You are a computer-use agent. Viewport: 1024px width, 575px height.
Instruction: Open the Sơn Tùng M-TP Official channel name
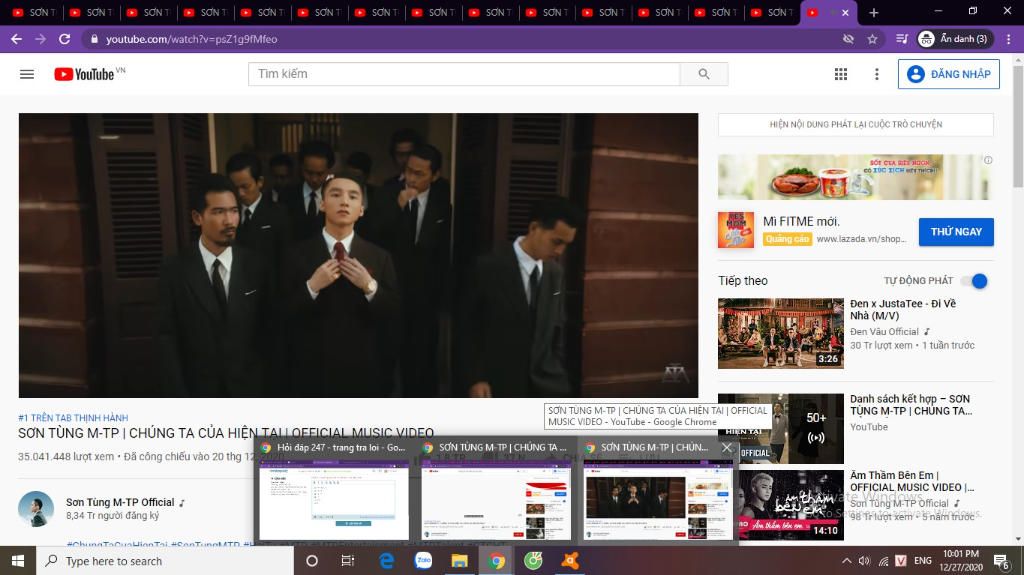pyautogui.click(x=120, y=502)
